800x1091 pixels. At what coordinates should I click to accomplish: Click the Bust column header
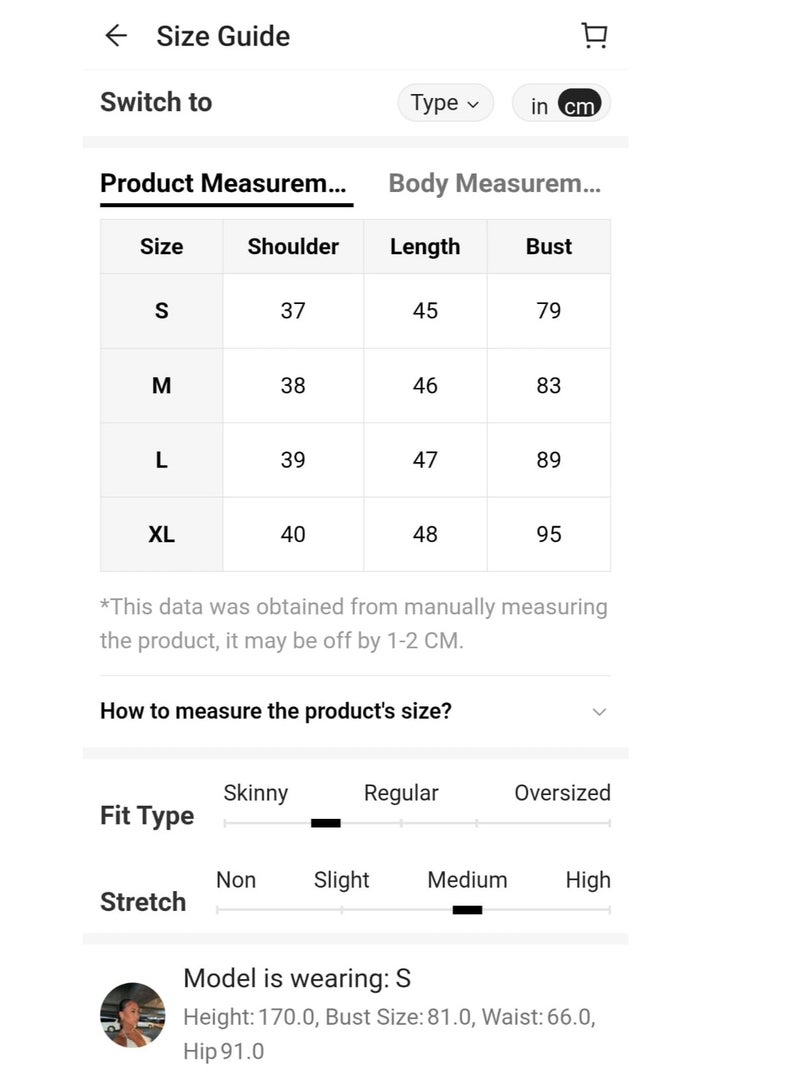549,247
